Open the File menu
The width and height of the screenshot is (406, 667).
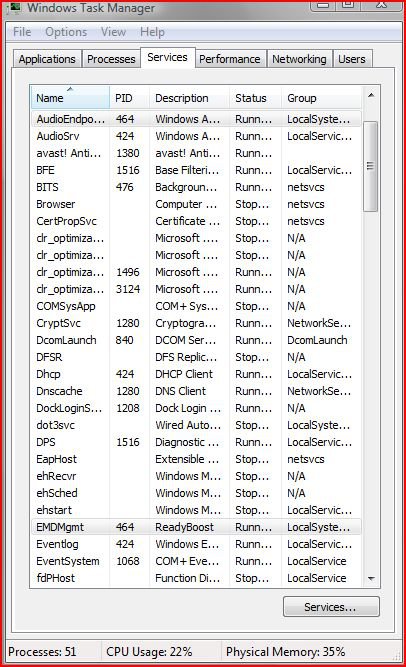(x=22, y=32)
